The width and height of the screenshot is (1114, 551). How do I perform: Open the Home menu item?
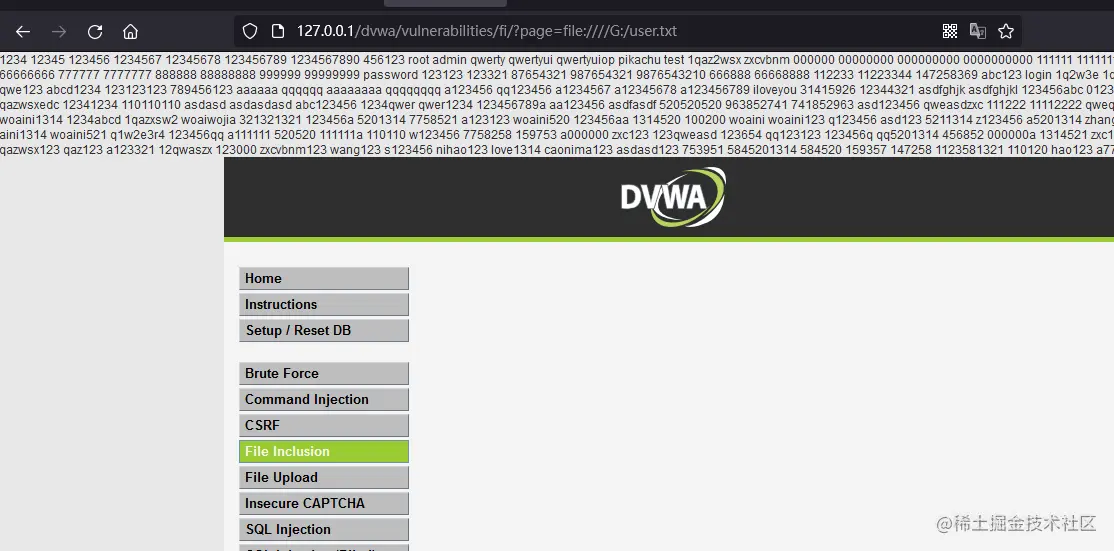click(x=324, y=278)
